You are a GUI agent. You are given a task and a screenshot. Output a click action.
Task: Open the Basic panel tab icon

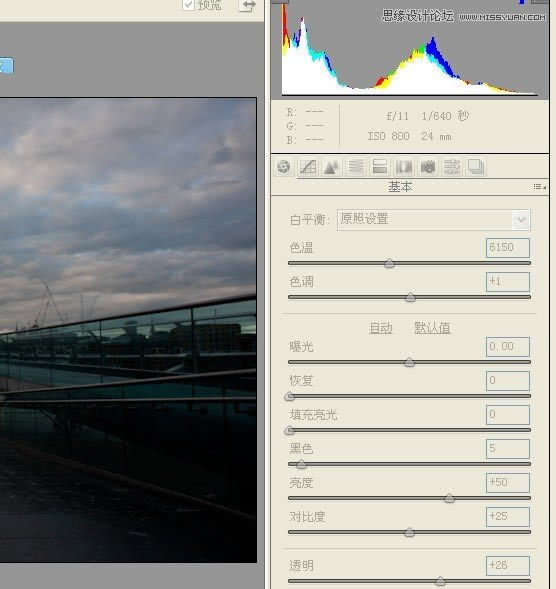tap(284, 167)
